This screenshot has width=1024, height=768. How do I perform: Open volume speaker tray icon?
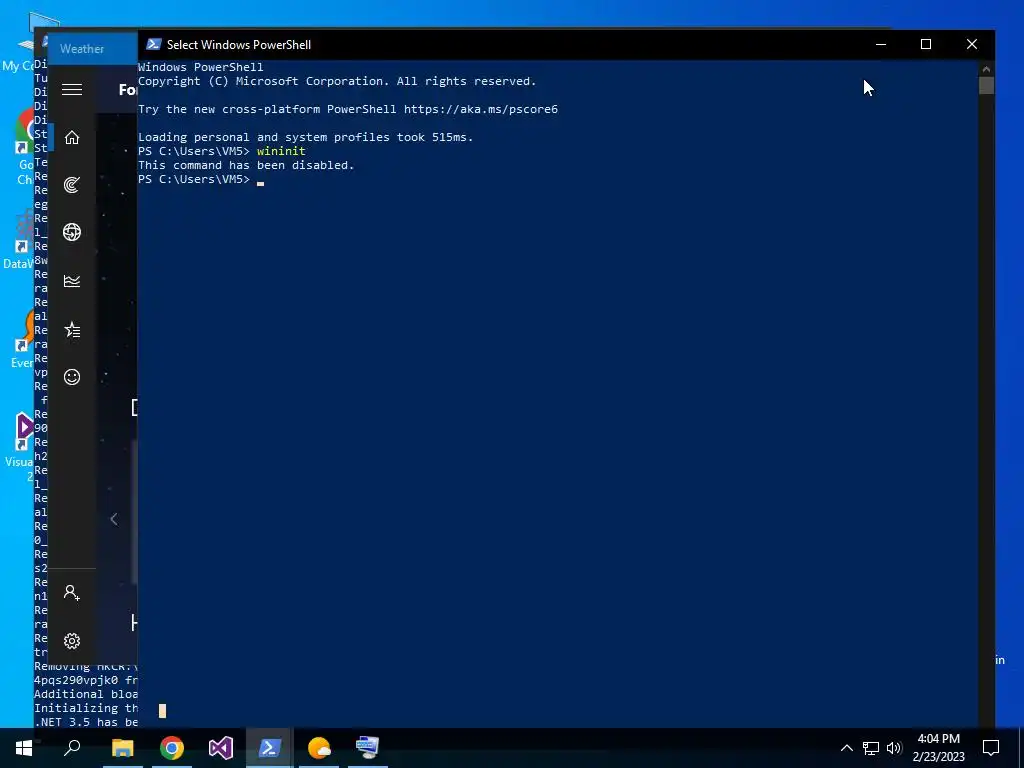[x=894, y=748]
